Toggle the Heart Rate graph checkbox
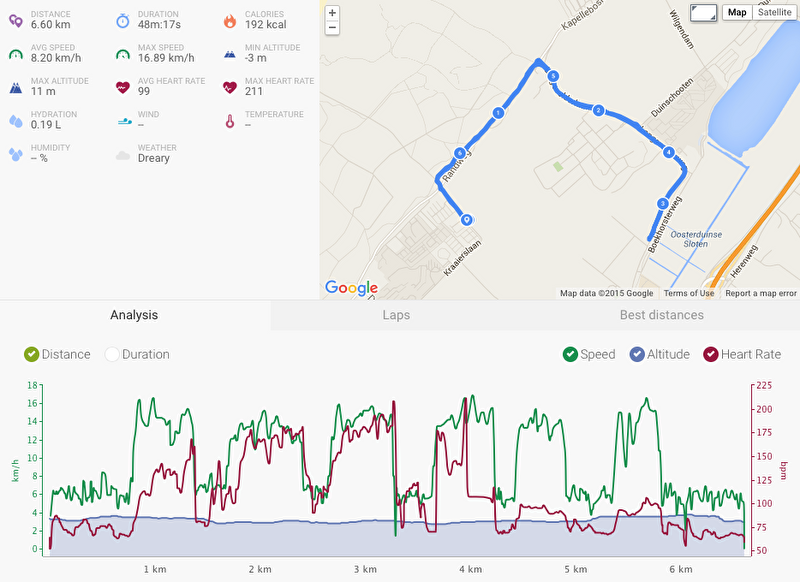The height and width of the screenshot is (582, 800). [711, 354]
